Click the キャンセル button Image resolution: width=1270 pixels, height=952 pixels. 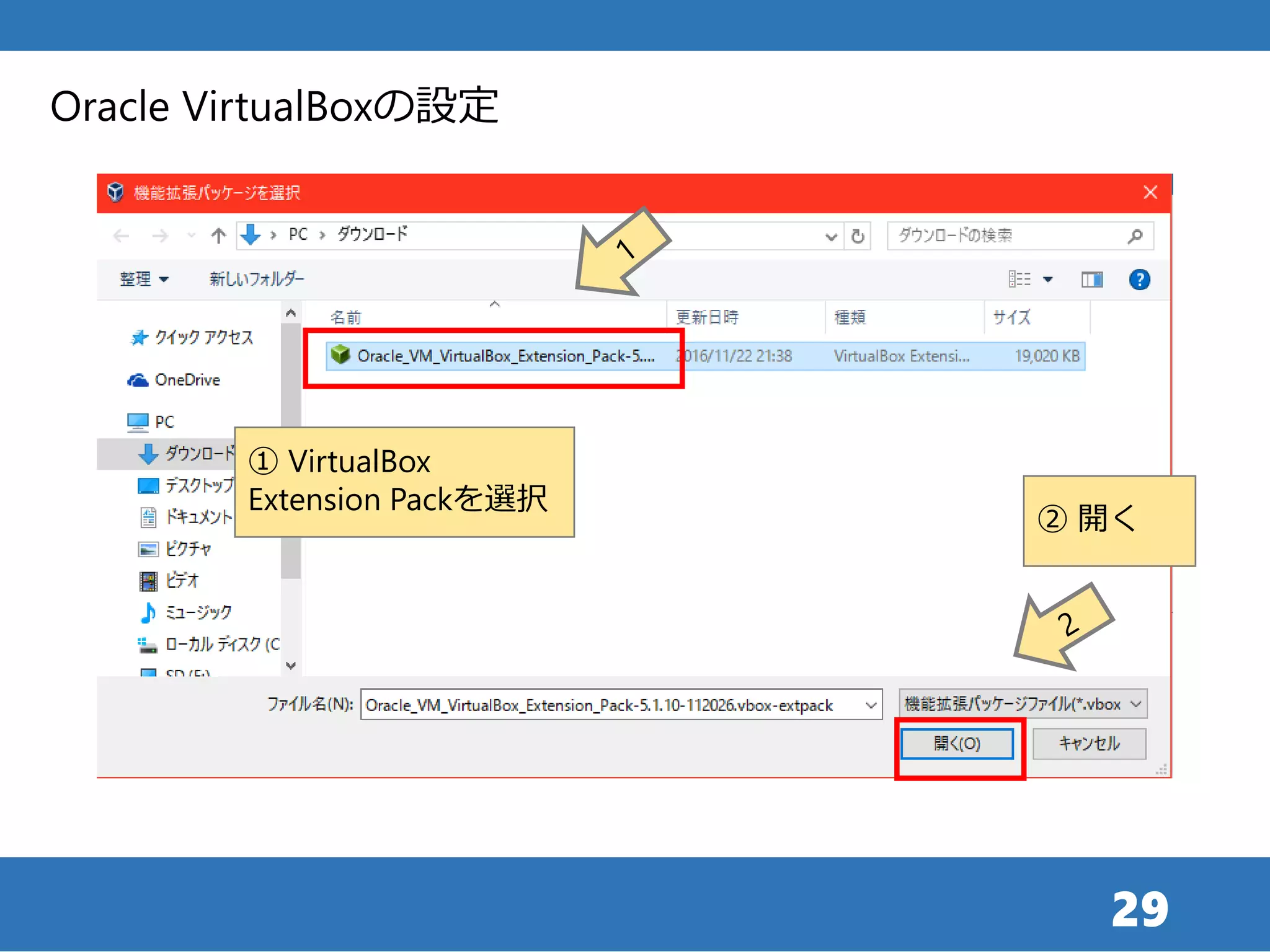(1089, 743)
